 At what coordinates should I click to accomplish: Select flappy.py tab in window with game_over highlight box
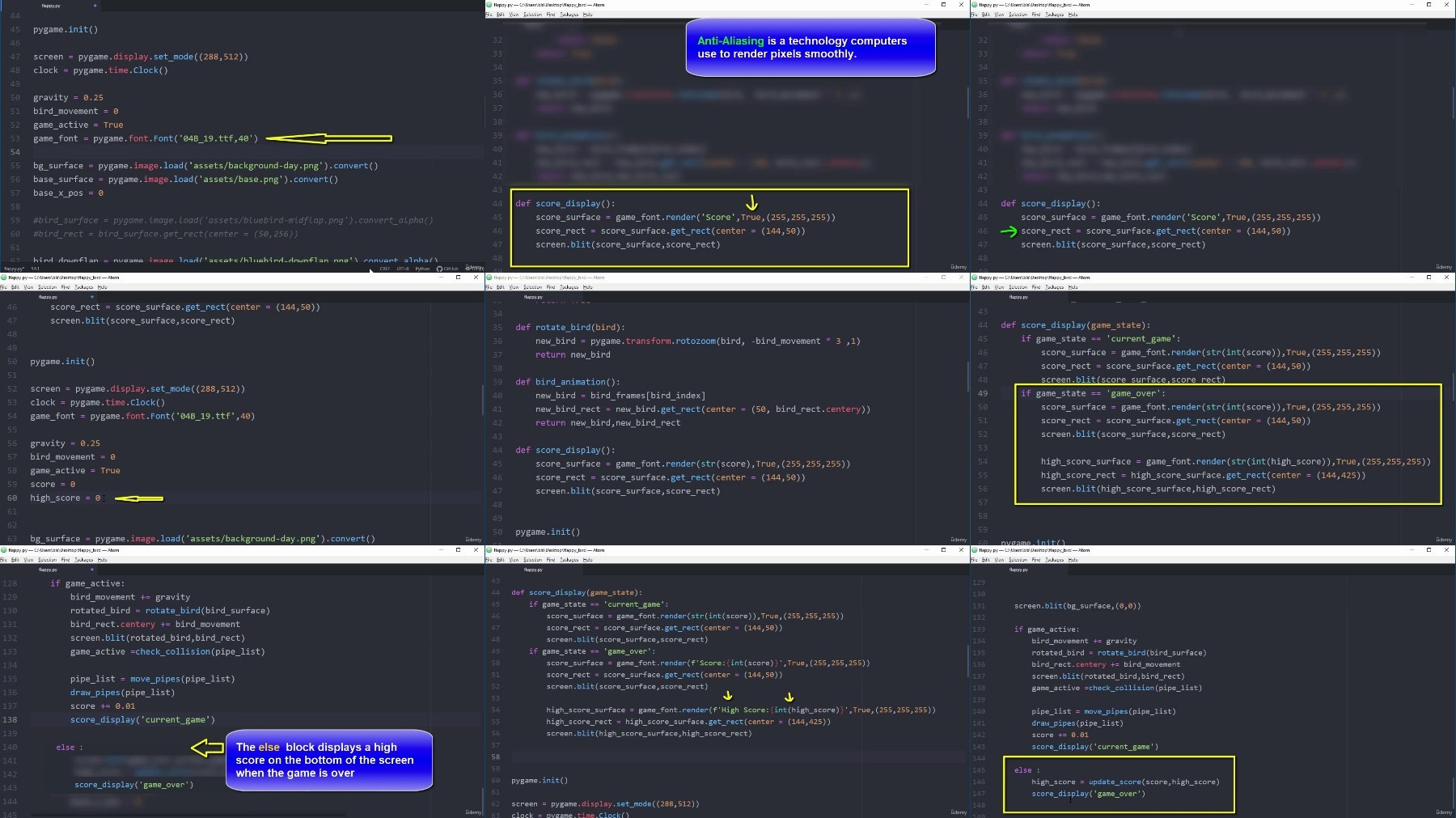point(1019,297)
